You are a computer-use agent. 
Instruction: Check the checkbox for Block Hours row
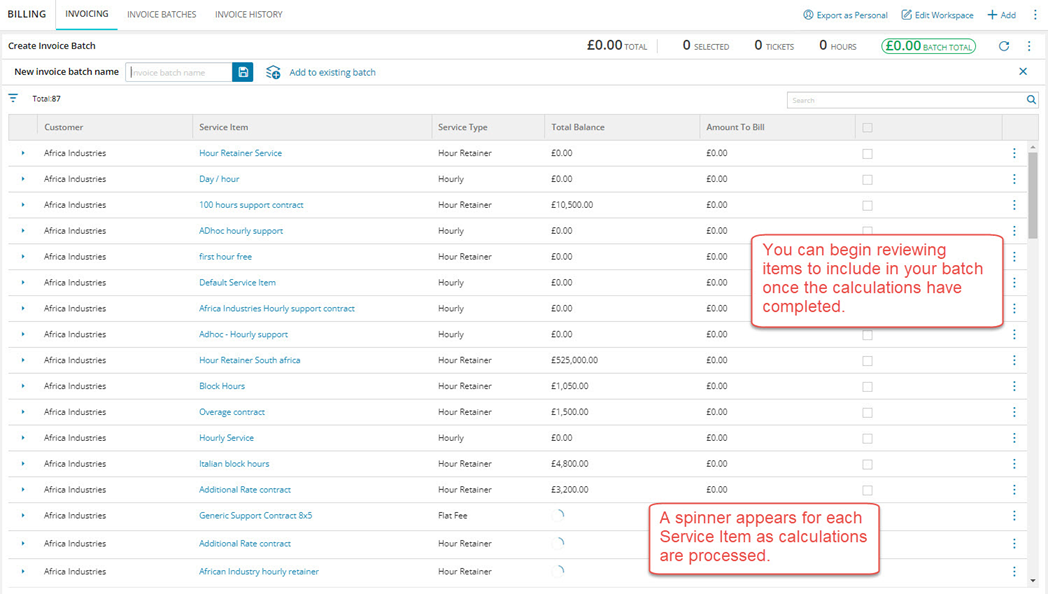[866, 386]
